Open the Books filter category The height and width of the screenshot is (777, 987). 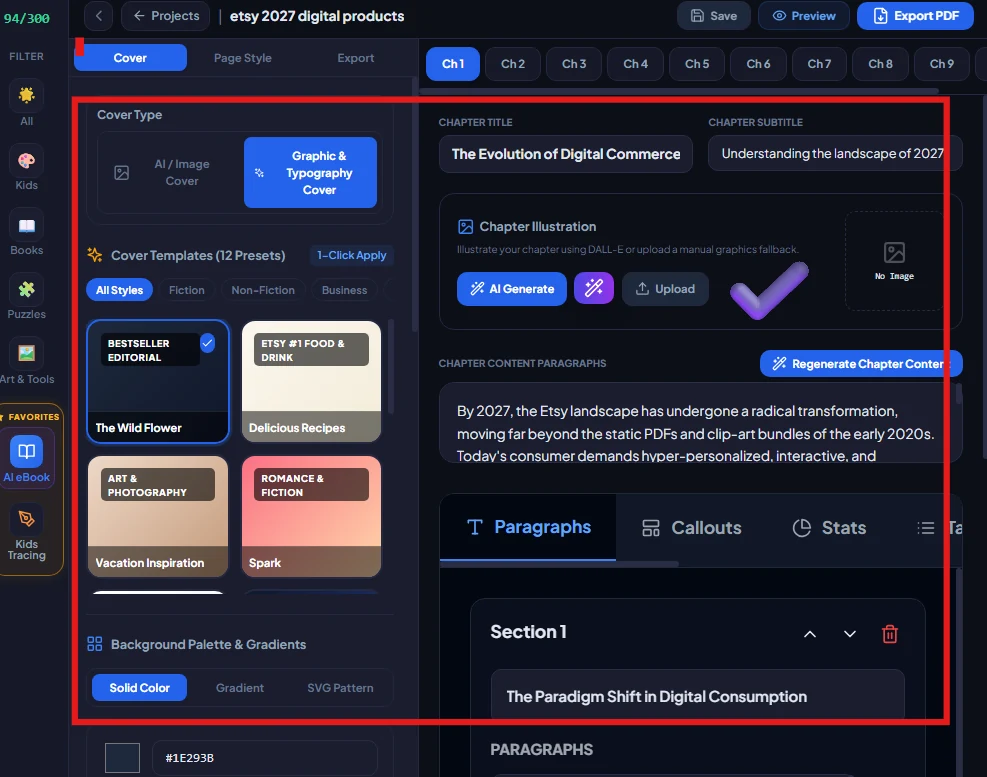point(26,233)
